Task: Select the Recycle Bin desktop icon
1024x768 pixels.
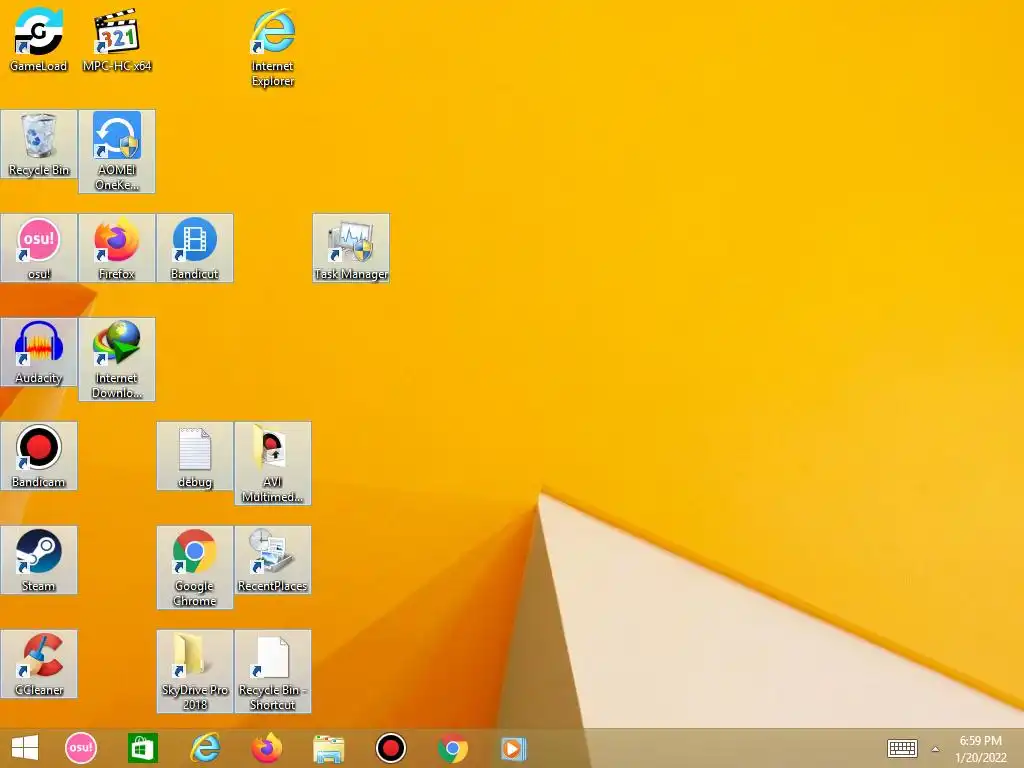Action: (39, 144)
